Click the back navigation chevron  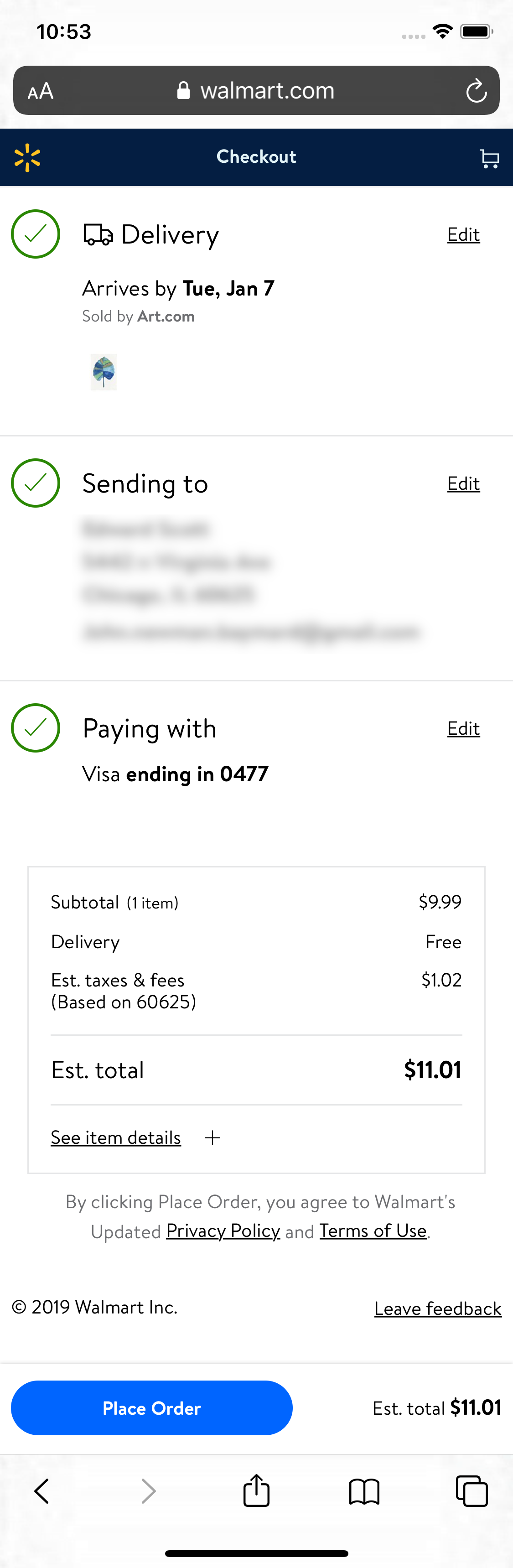tap(41, 1491)
